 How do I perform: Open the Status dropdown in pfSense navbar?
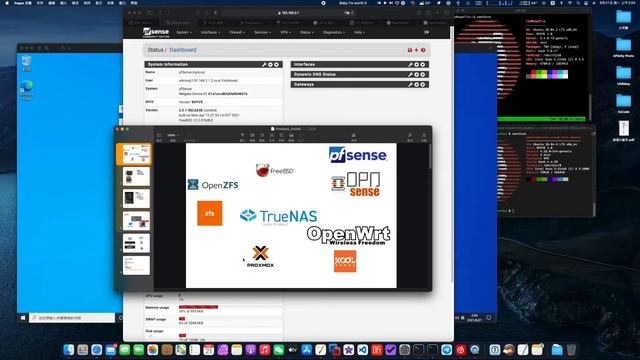click(x=307, y=32)
